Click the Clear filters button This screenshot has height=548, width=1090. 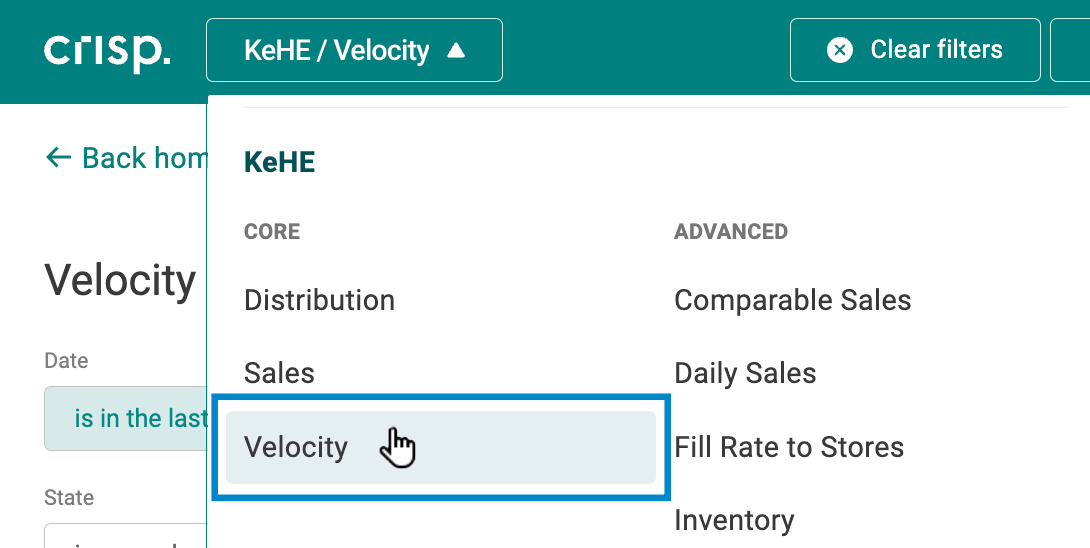[x=915, y=50]
